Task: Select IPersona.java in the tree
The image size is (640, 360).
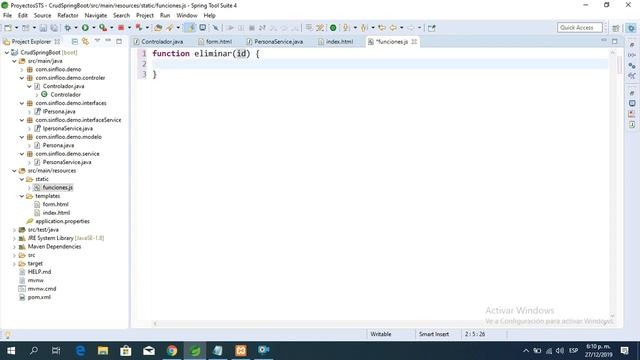Action: coord(59,111)
